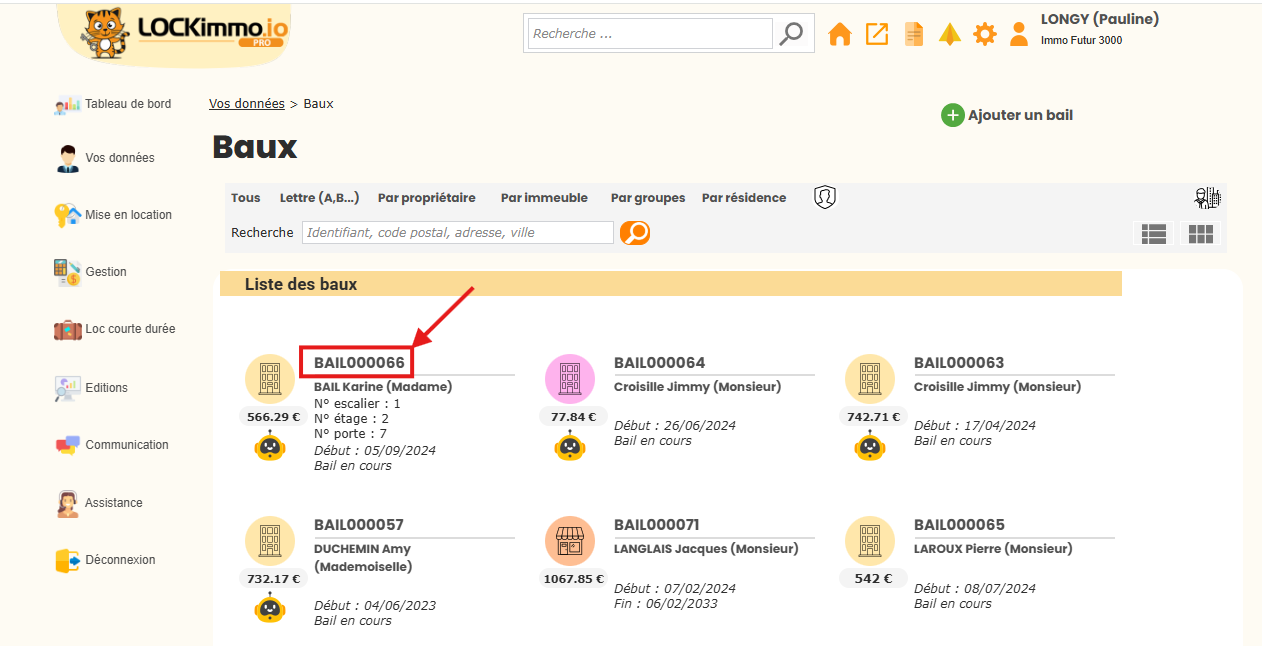The image size is (1262, 646).
Task: Click the magnifier icon beside top search box
Action: (791, 33)
